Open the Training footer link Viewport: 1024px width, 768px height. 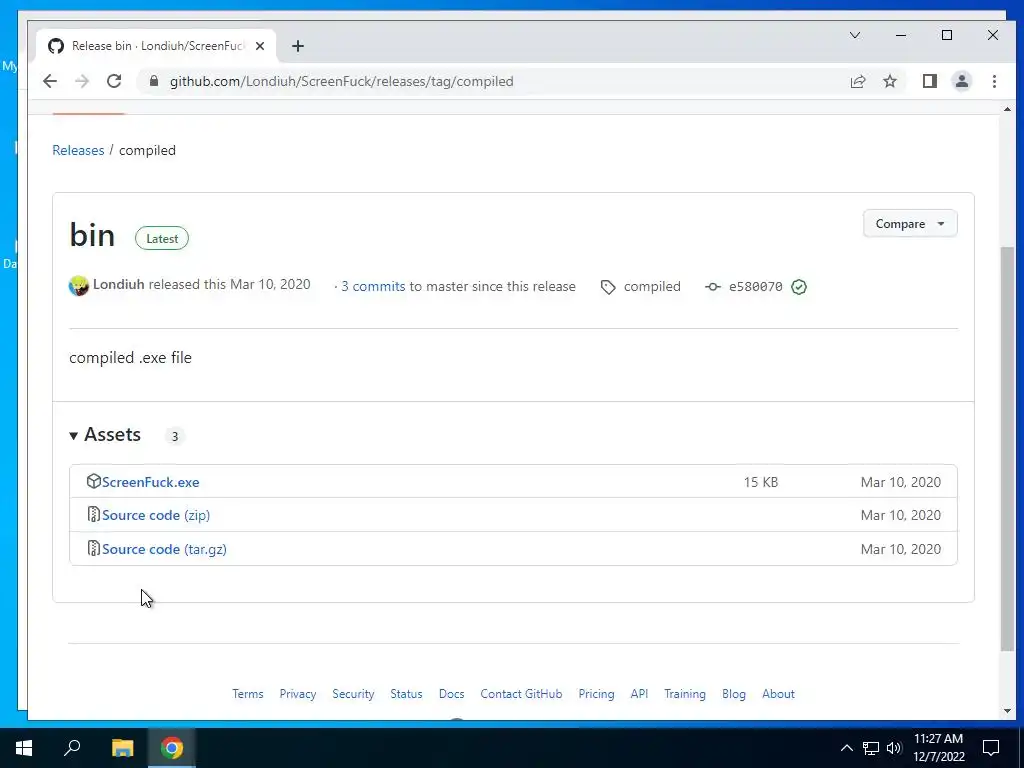click(684, 694)
